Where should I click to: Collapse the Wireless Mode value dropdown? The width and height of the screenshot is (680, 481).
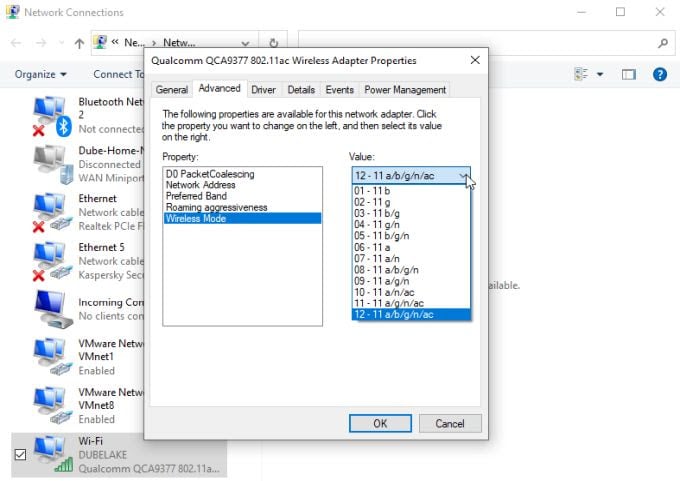[464, 176]
